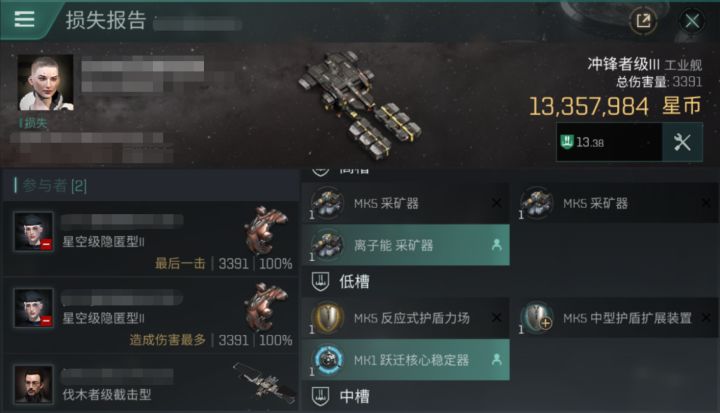The image size is (720, 413).
Task: Open the 造成伤害最多 attacker entry
Action: 151,316
